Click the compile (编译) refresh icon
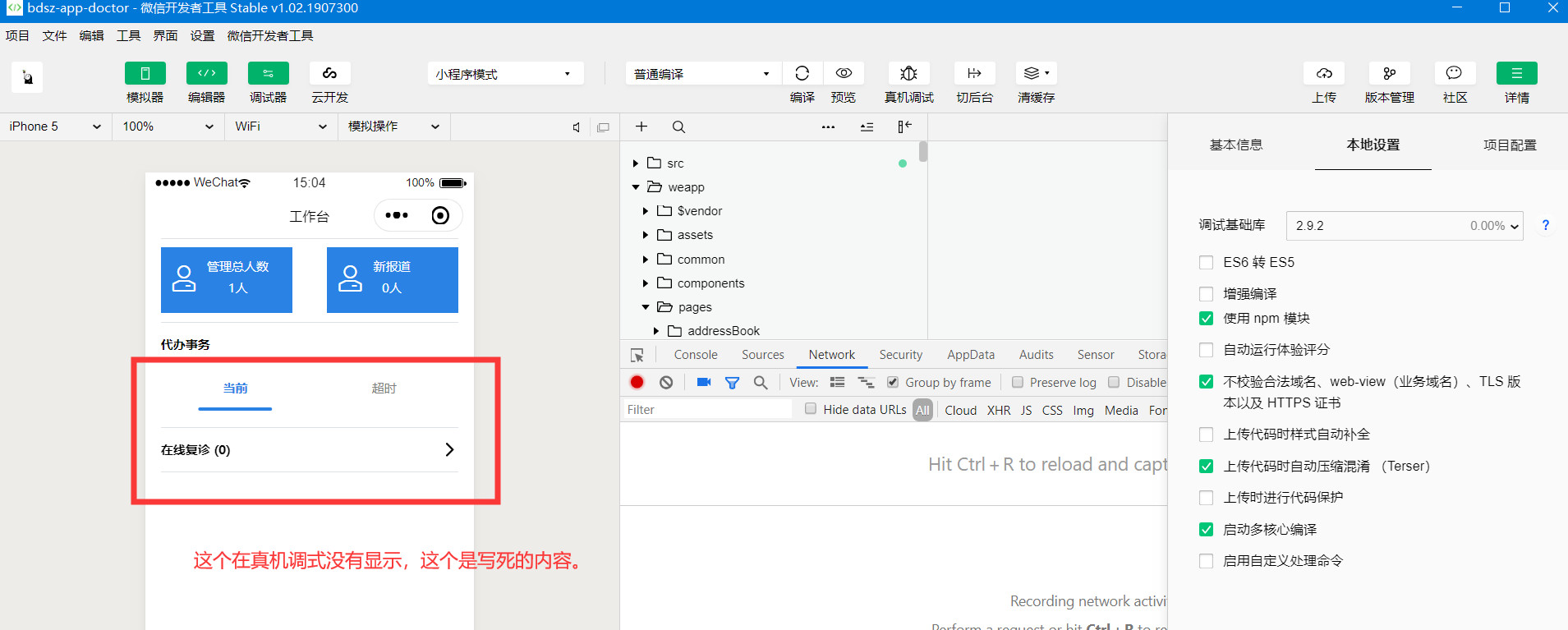This screenshot has height=630, width=1568. pyautogui.click(x=802, y=73)
